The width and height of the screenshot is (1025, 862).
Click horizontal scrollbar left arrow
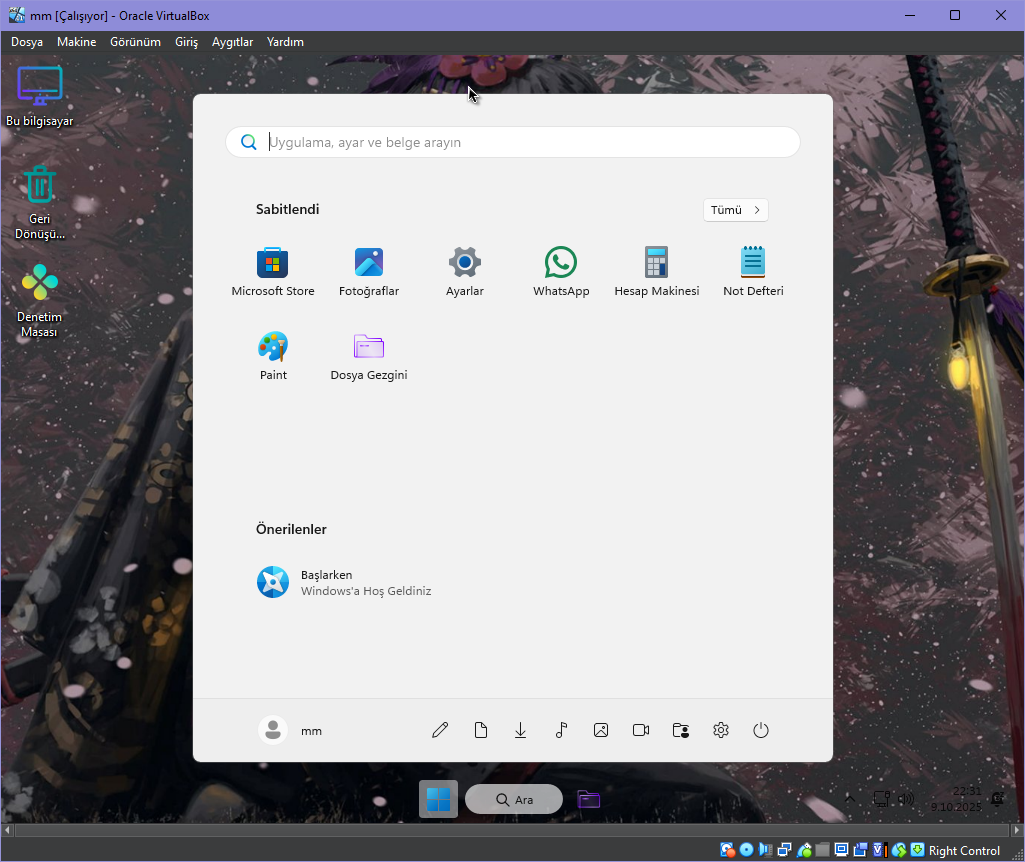pyautogui.click(x=7, y=830)
